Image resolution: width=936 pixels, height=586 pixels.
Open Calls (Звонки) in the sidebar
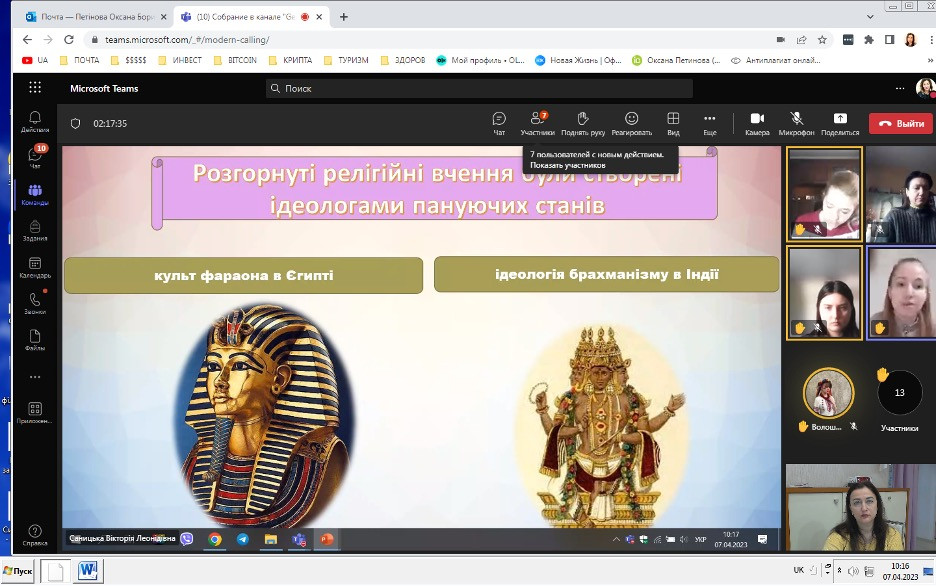(35, 303)
